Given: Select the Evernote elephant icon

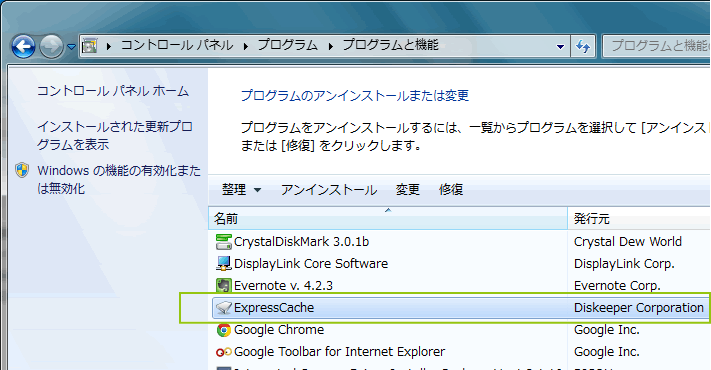Looking at the screenshot, I should (x=224, y=286).
